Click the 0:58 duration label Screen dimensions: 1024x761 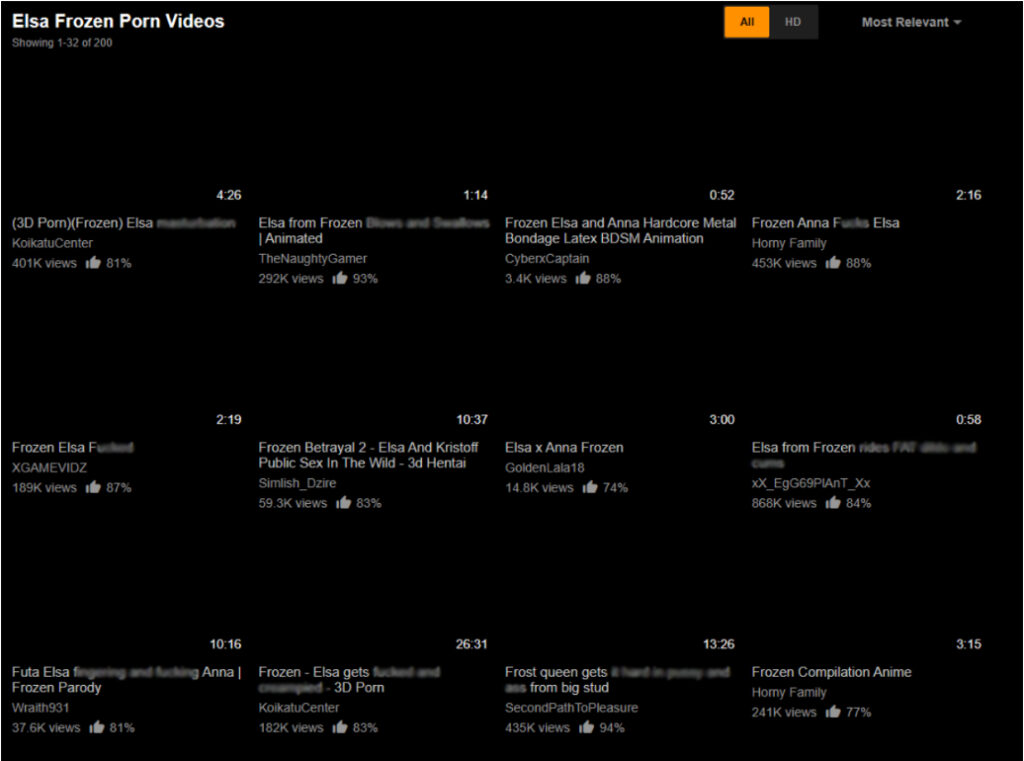pyautogui.click(x=968, y=419)
